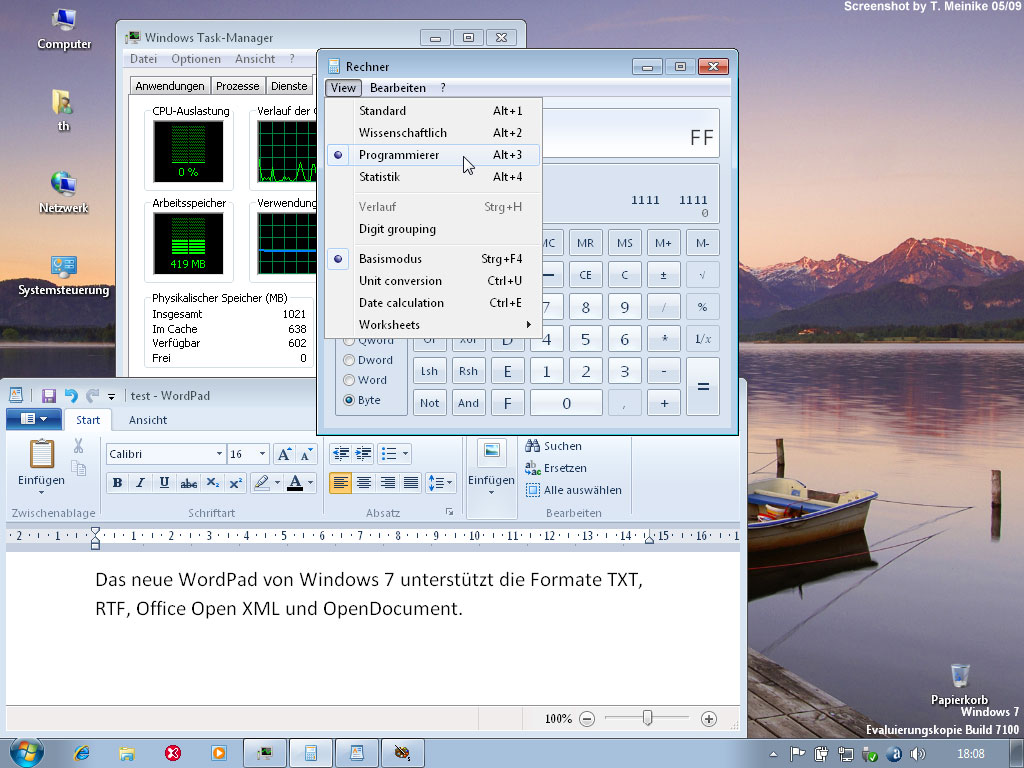Click Suchen in WordPad
1024x768 pixels.
click(x=554, y=446)
